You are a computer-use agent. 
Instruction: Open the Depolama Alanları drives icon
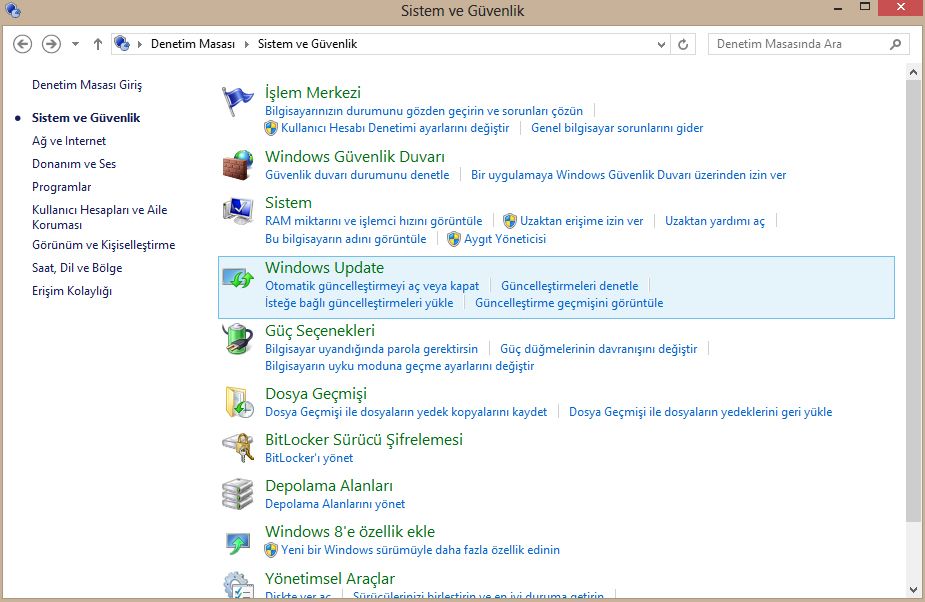[238, 494]
